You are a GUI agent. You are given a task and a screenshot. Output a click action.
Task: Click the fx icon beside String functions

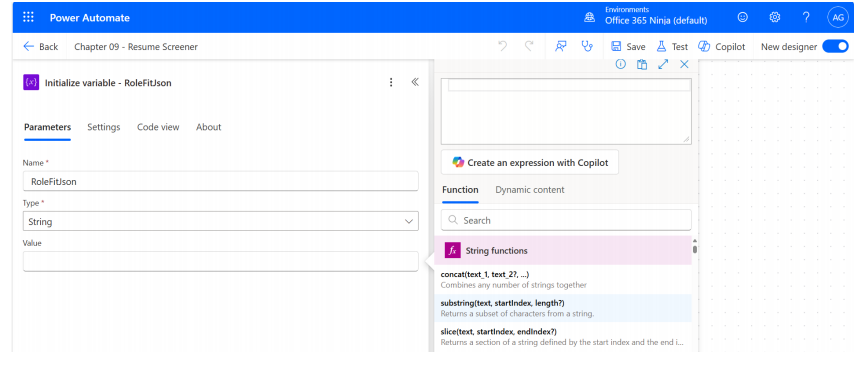point(453,250)
